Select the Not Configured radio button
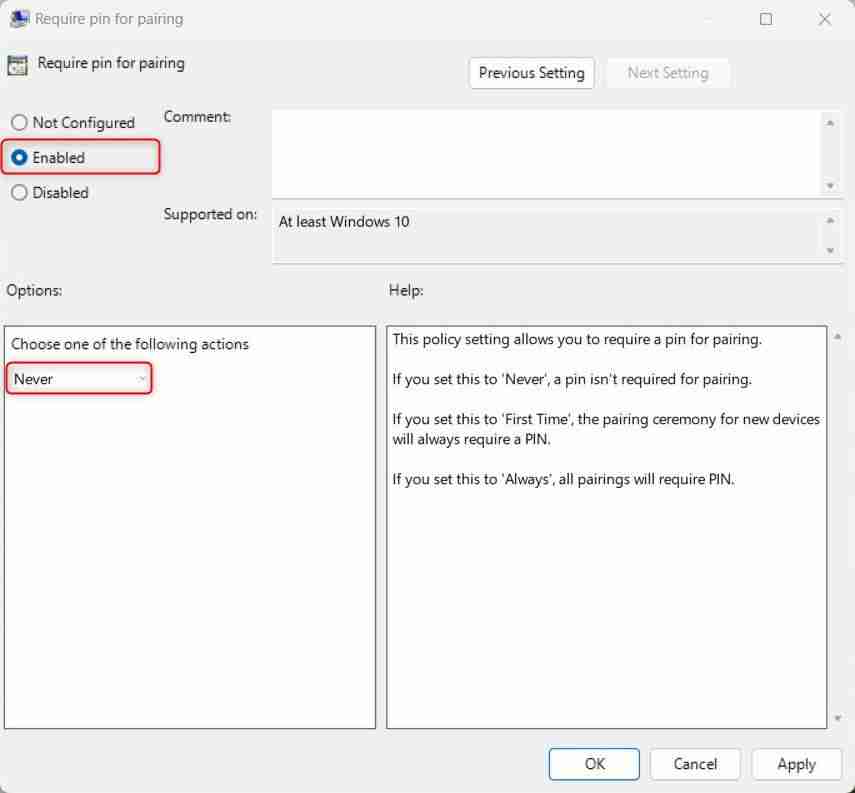This screenshot has height=793, width=855. pos(18,122)
